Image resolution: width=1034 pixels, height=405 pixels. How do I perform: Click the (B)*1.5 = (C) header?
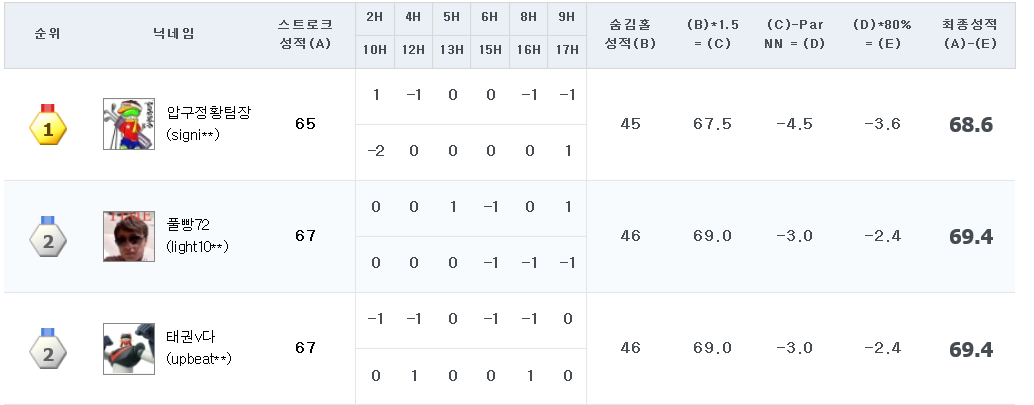tap(712, 34)
